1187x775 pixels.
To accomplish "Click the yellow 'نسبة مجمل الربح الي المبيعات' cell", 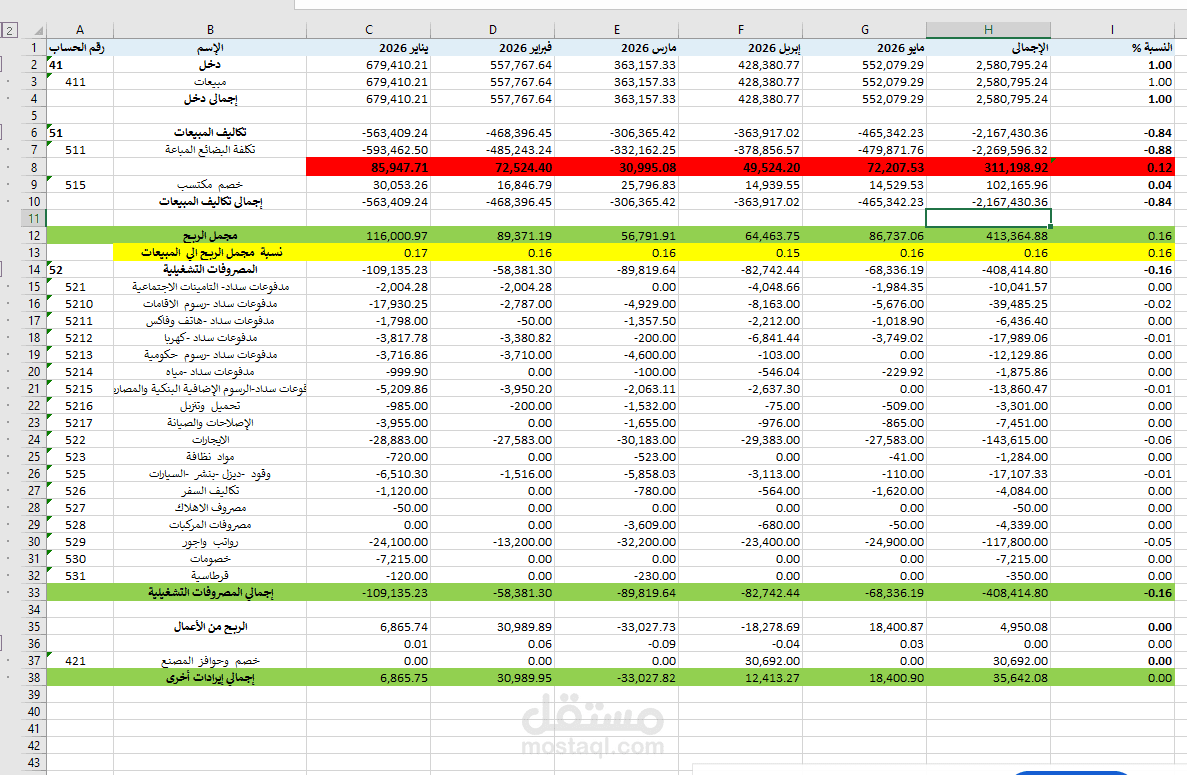I will tap(210, 253).
